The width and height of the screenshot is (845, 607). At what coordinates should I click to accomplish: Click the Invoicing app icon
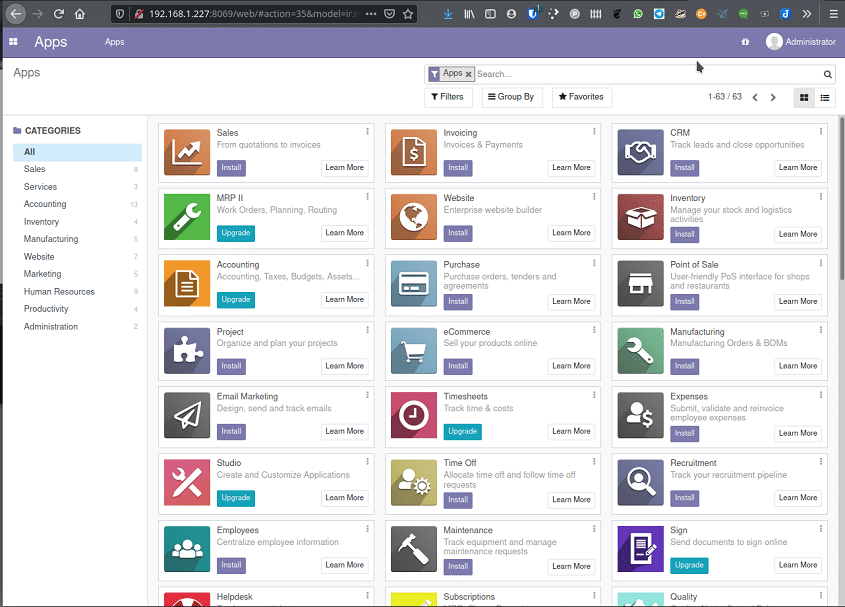[x=414, y=153]
